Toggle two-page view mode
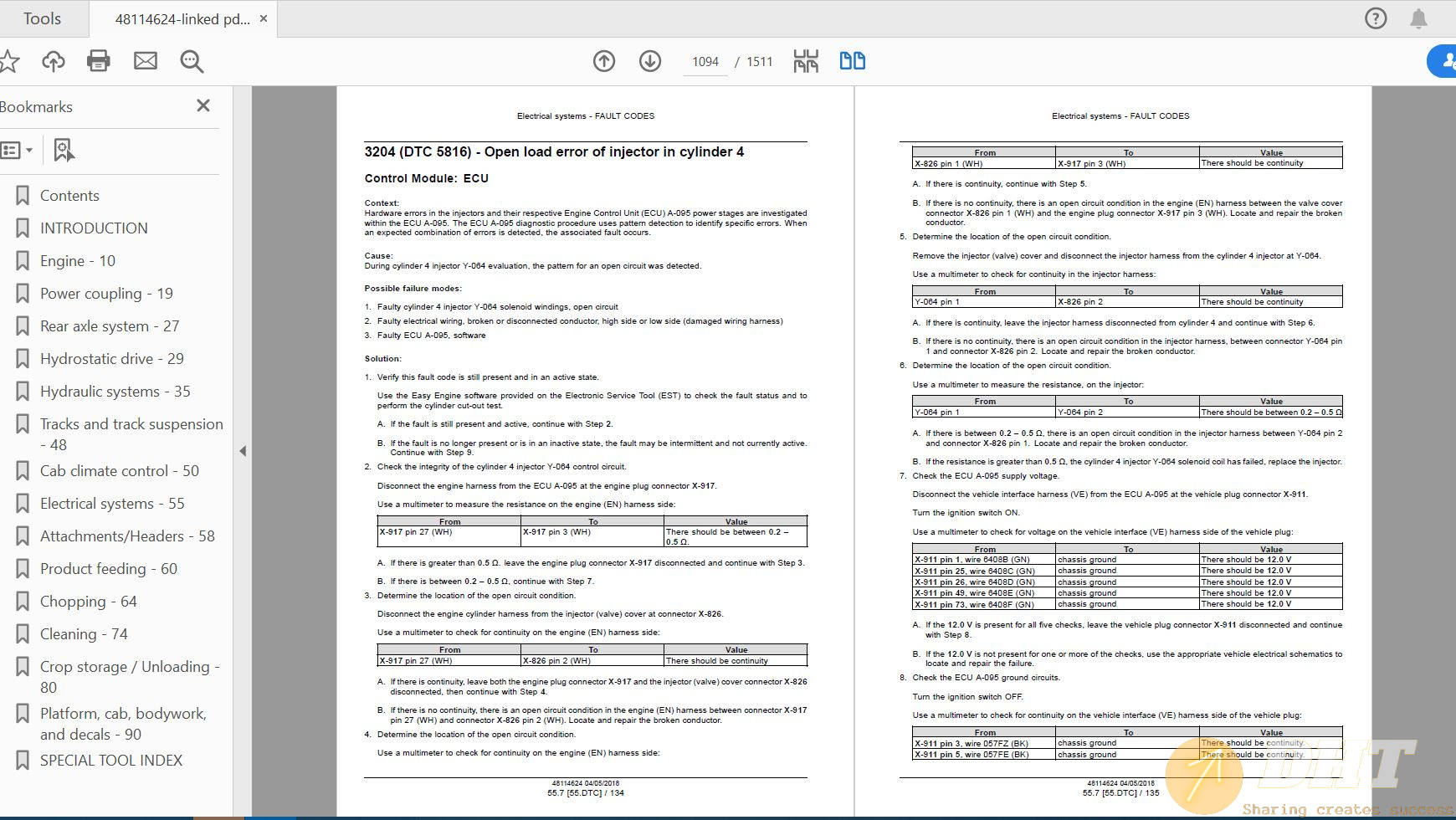Screen dimensions: 1456x820 852,61
